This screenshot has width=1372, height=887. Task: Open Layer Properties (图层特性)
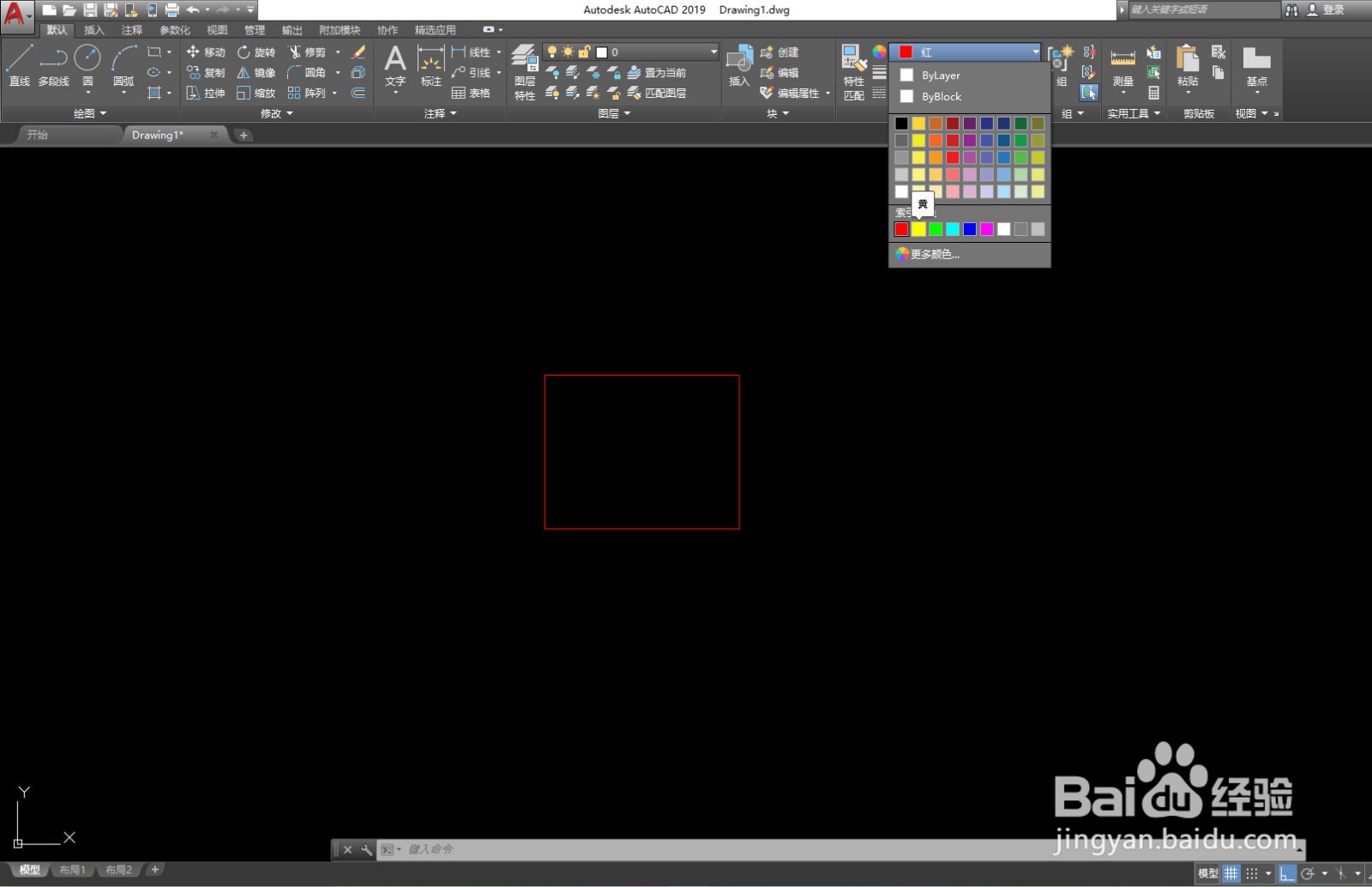coord(525,72)
